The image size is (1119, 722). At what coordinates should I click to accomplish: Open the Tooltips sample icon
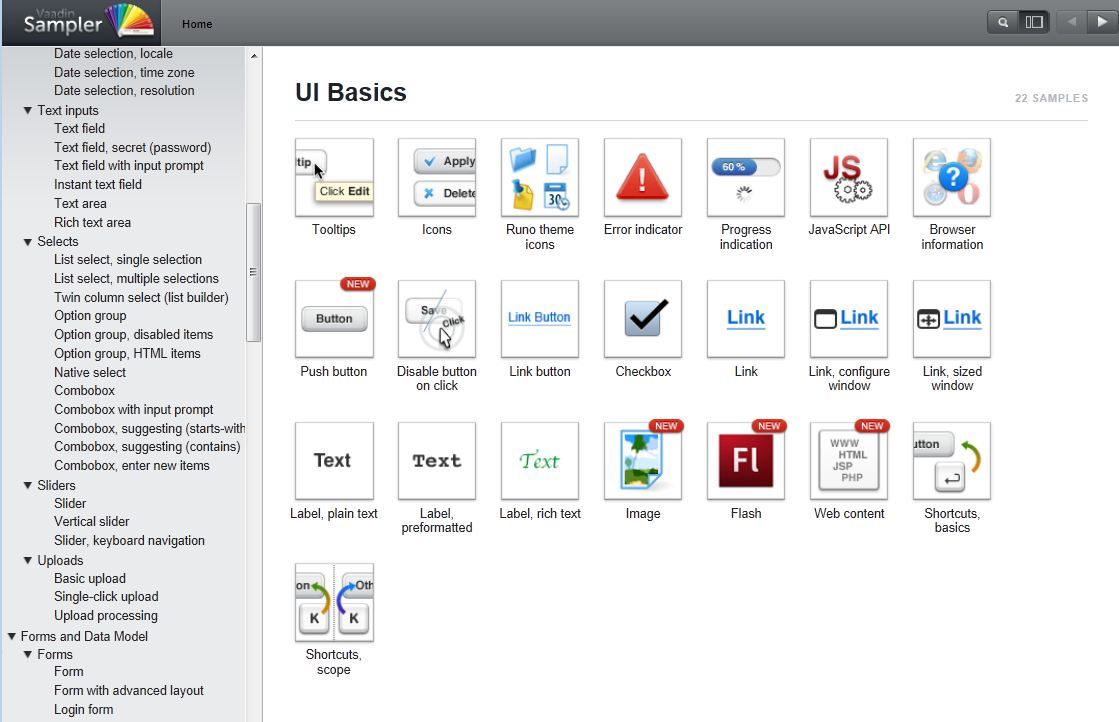334,178
